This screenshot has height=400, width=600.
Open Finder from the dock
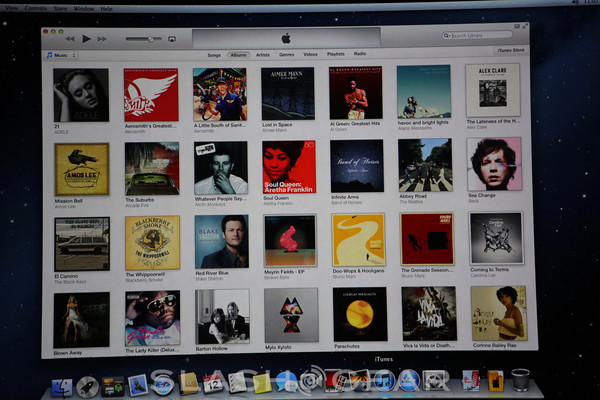(x=62, y=387)
